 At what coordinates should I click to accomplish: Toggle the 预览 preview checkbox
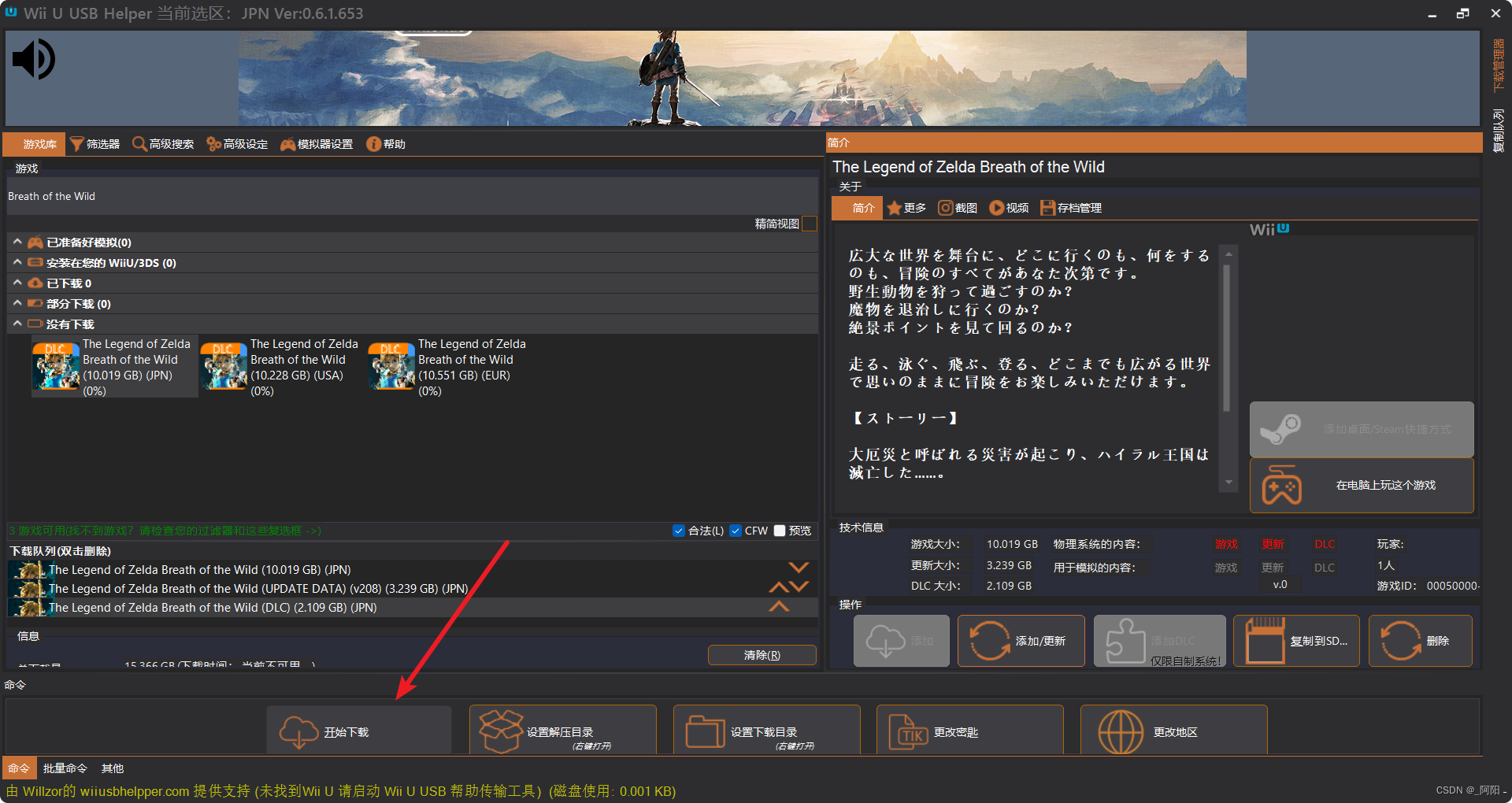[x=780, y=531]
